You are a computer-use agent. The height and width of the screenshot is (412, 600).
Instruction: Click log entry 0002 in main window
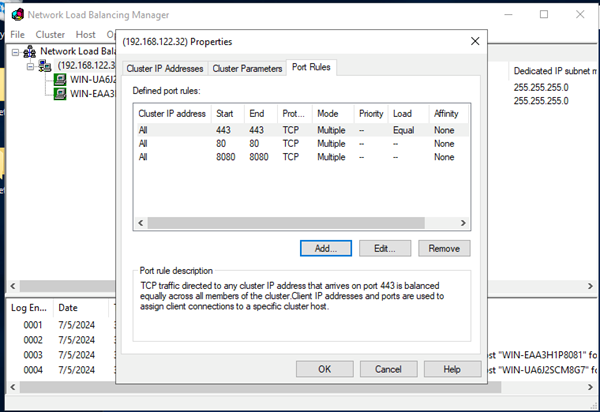(33, 340)
